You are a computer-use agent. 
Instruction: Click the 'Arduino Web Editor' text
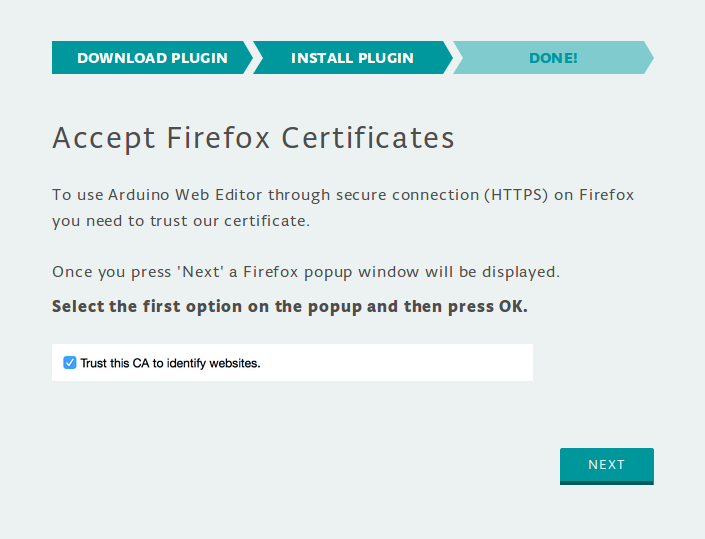pyautogui.click(x=172, y=195)
